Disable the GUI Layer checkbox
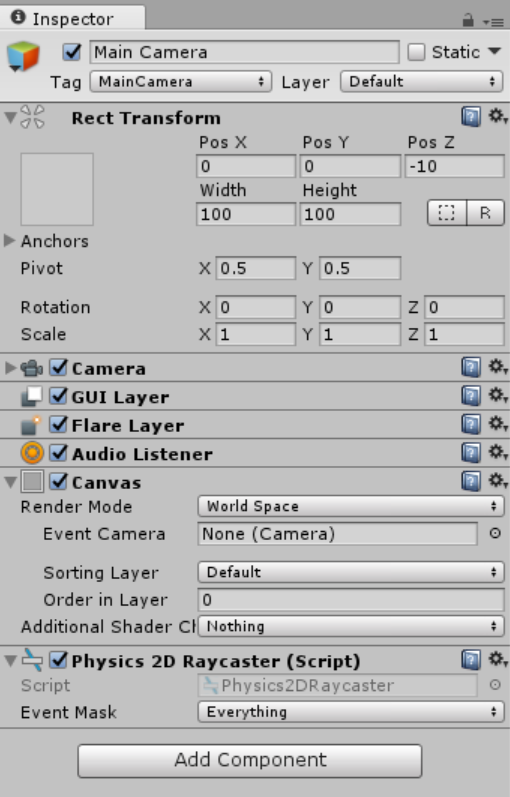 point(58,396)
